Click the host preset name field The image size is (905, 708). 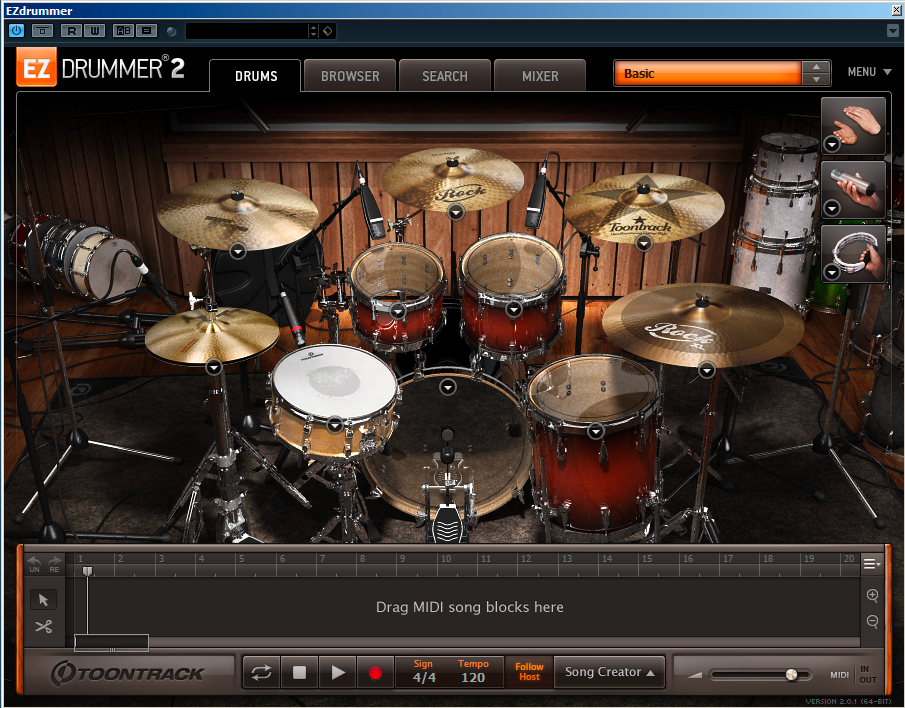pos(247,31)
